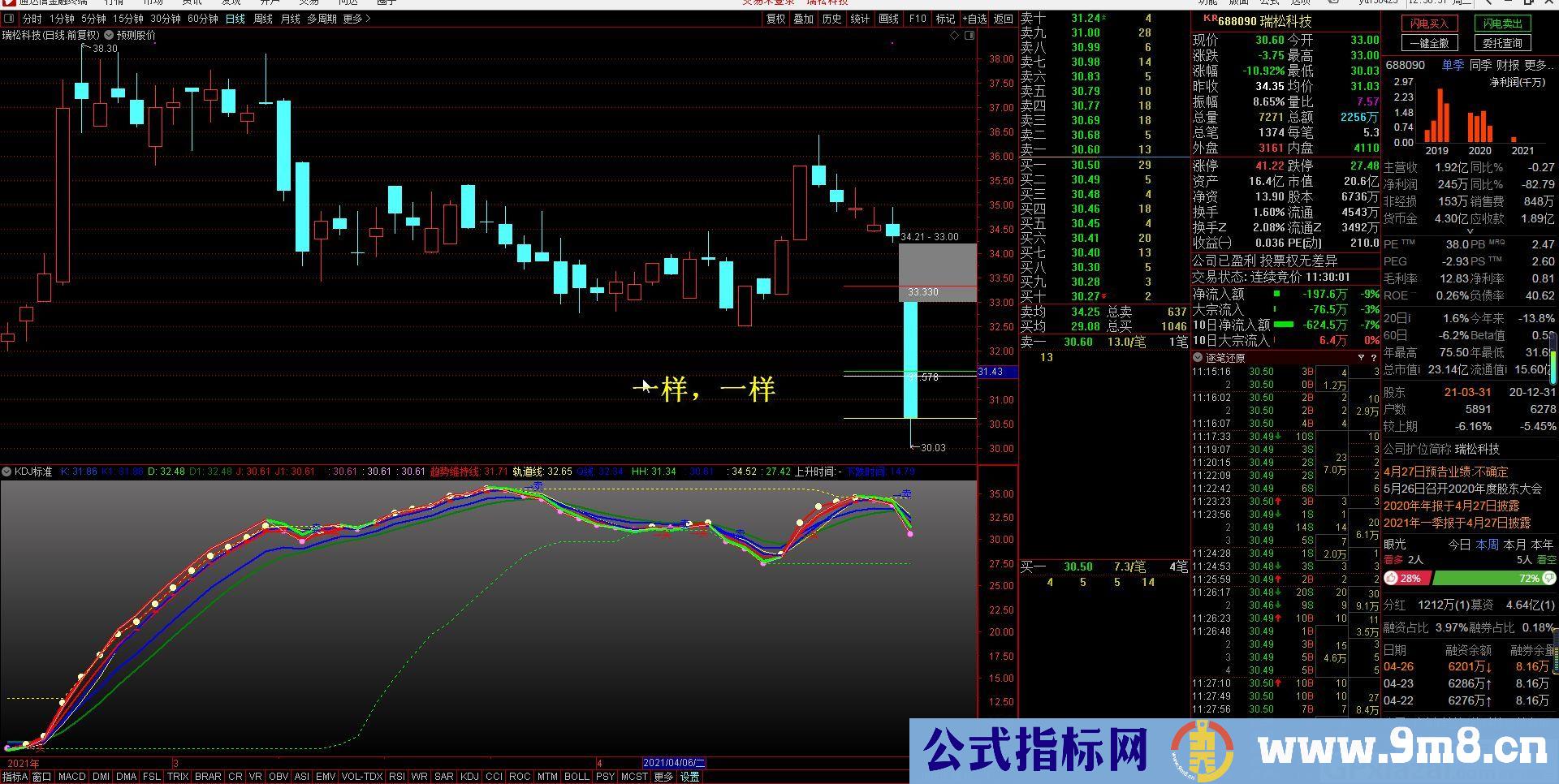1559x784 pixels.
Task: Select the 单季 financial tab
Action: tap(1453, 65)
